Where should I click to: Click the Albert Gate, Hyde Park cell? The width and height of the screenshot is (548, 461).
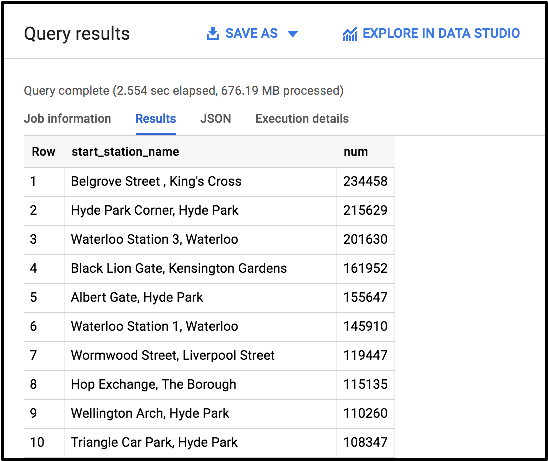pos(201,298)
